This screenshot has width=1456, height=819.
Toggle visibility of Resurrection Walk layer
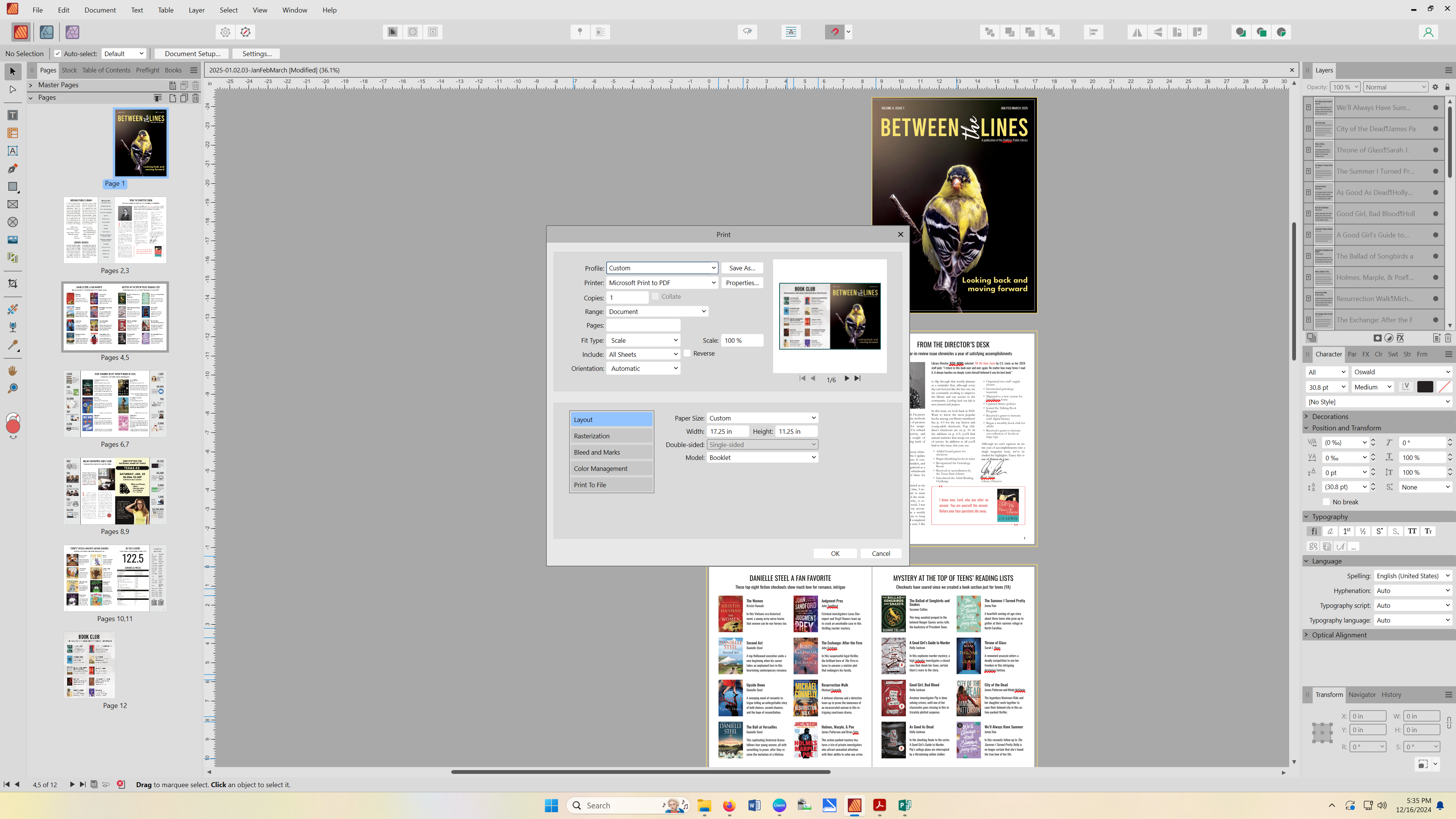(x=1436, y=298)
